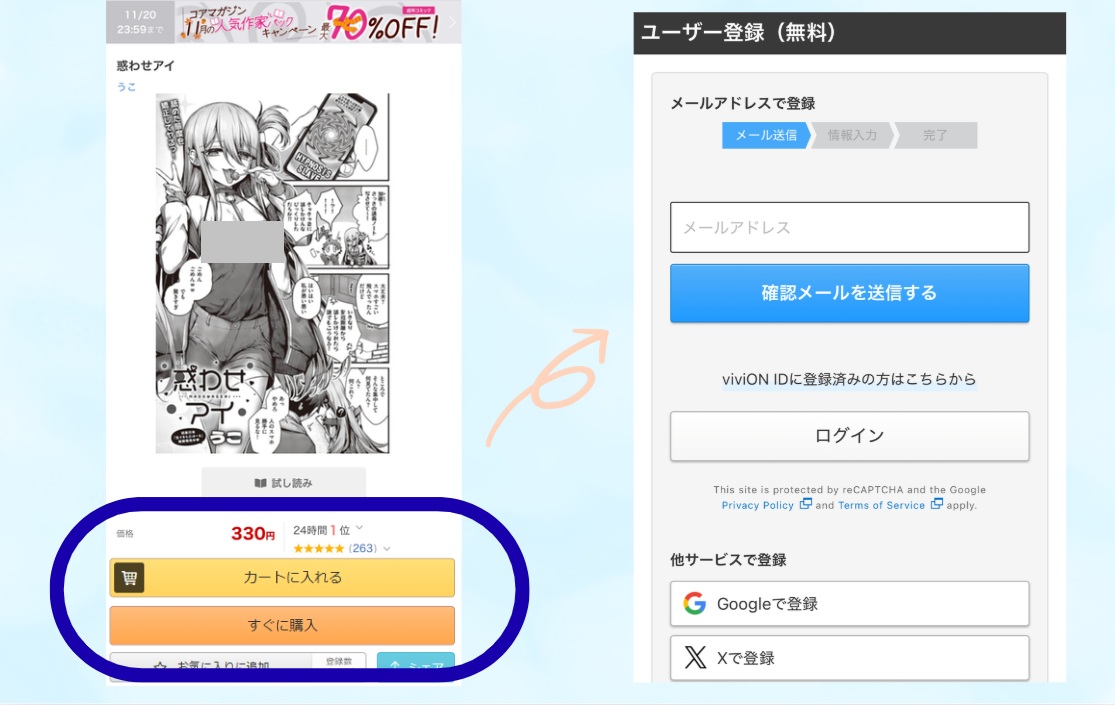Screen dimensions: 1115x705
Task: Open the author link うこ
Action: (x=126, y=87)
